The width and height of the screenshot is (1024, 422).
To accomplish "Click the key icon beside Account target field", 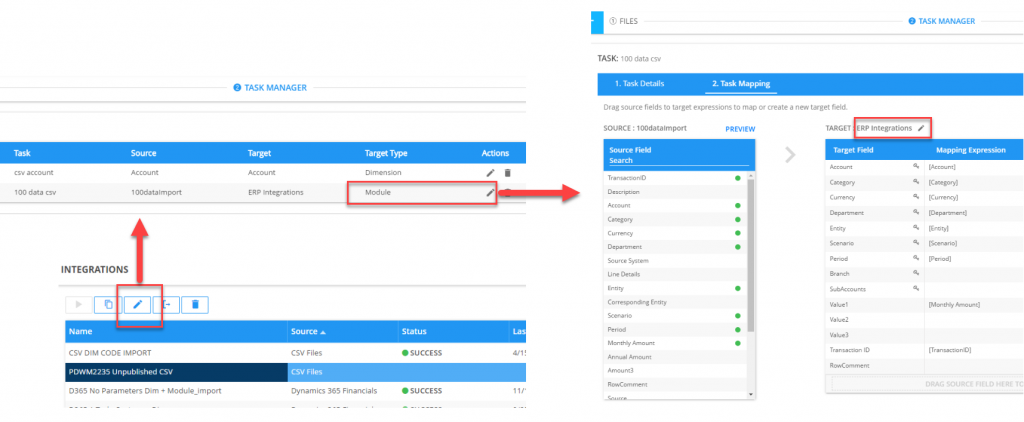I will pos(915,167).
